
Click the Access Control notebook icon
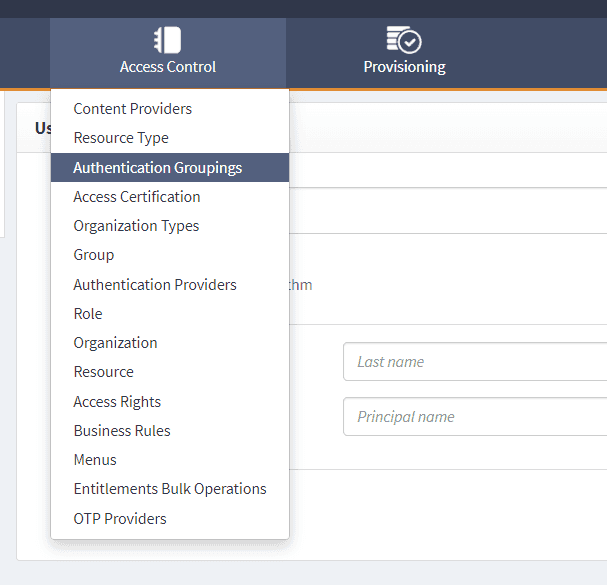pos(167,40)
